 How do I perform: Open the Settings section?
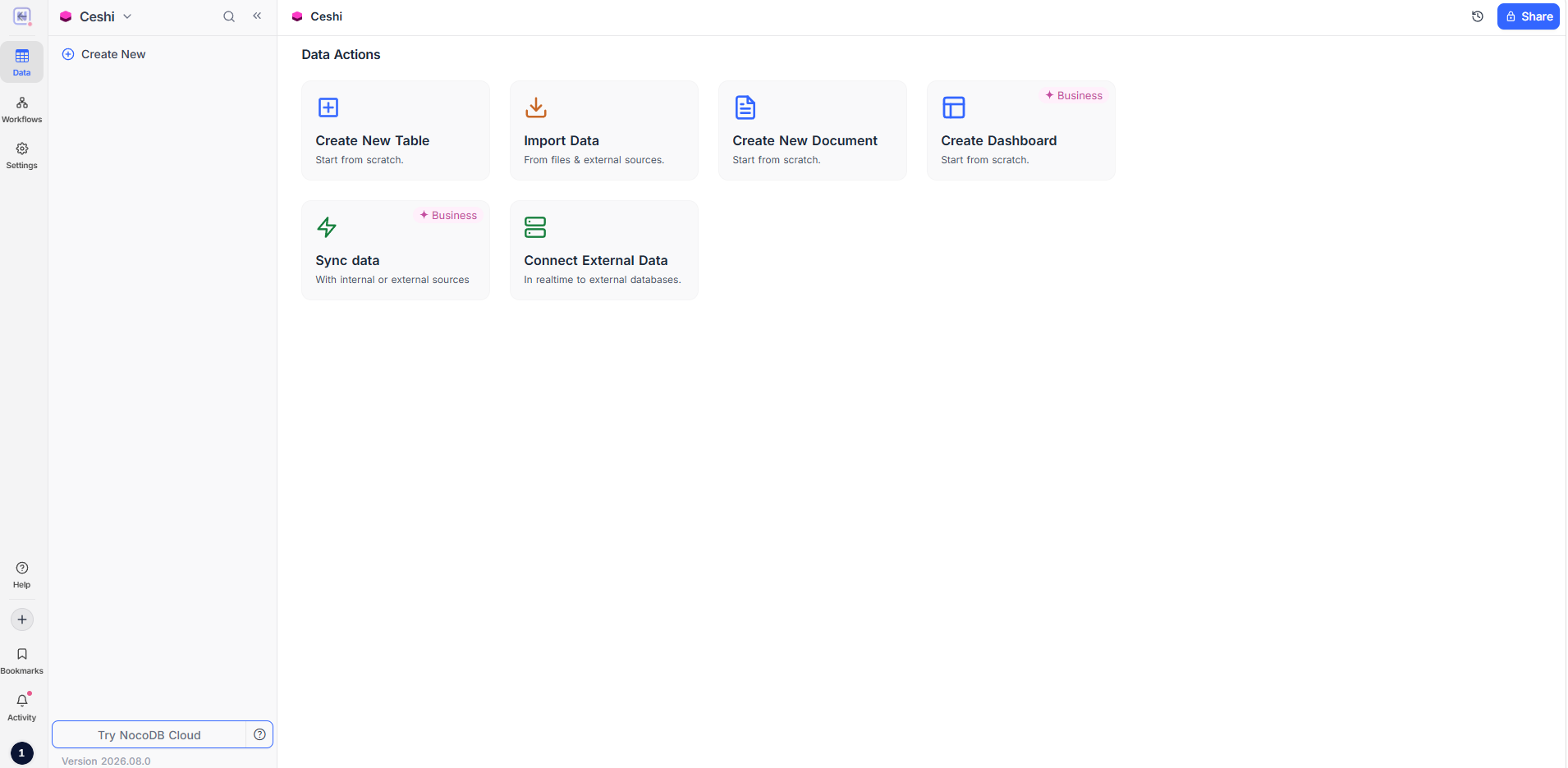pos(22,155)
